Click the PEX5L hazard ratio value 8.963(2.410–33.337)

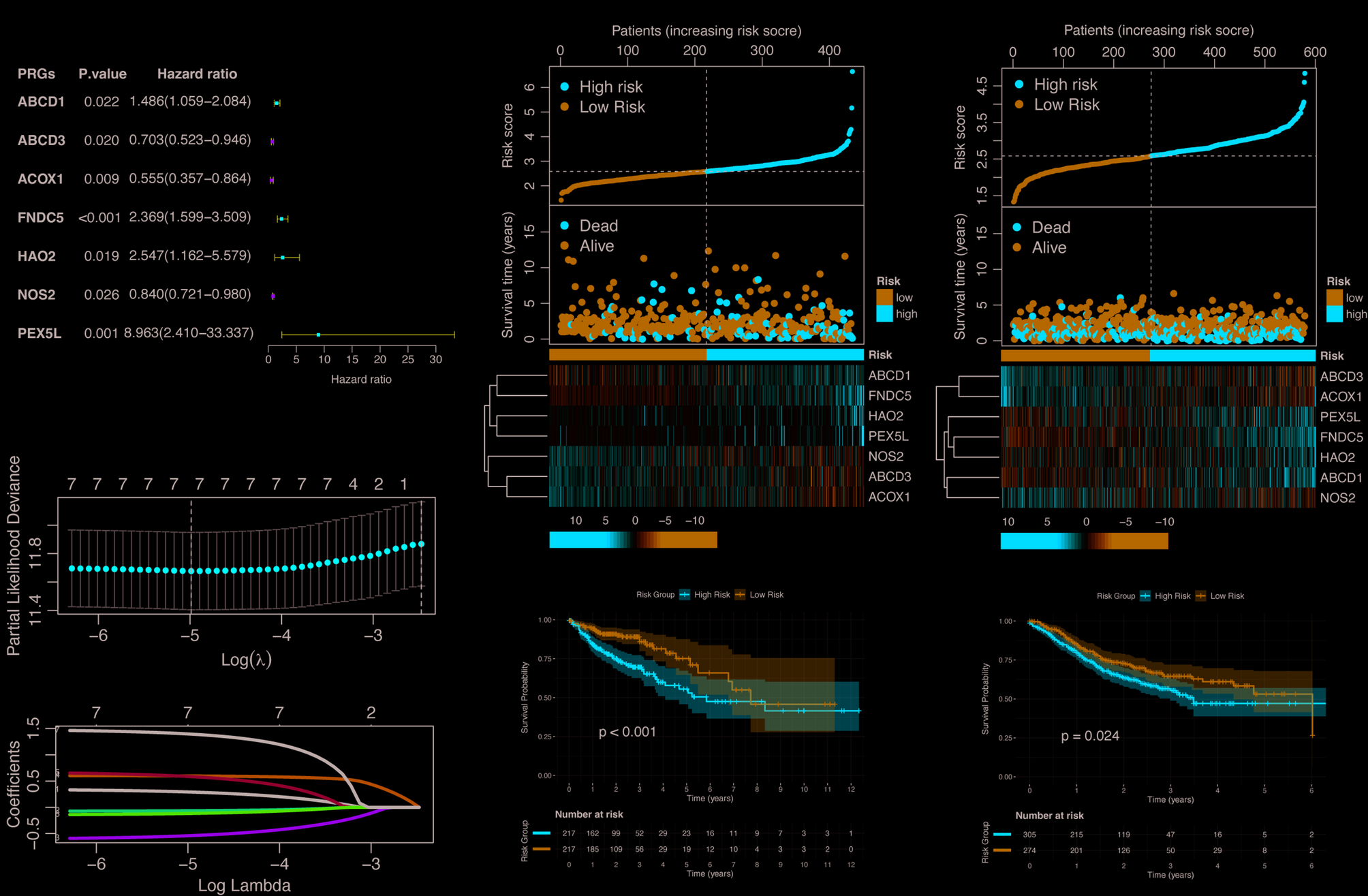(x=189, y=333)
